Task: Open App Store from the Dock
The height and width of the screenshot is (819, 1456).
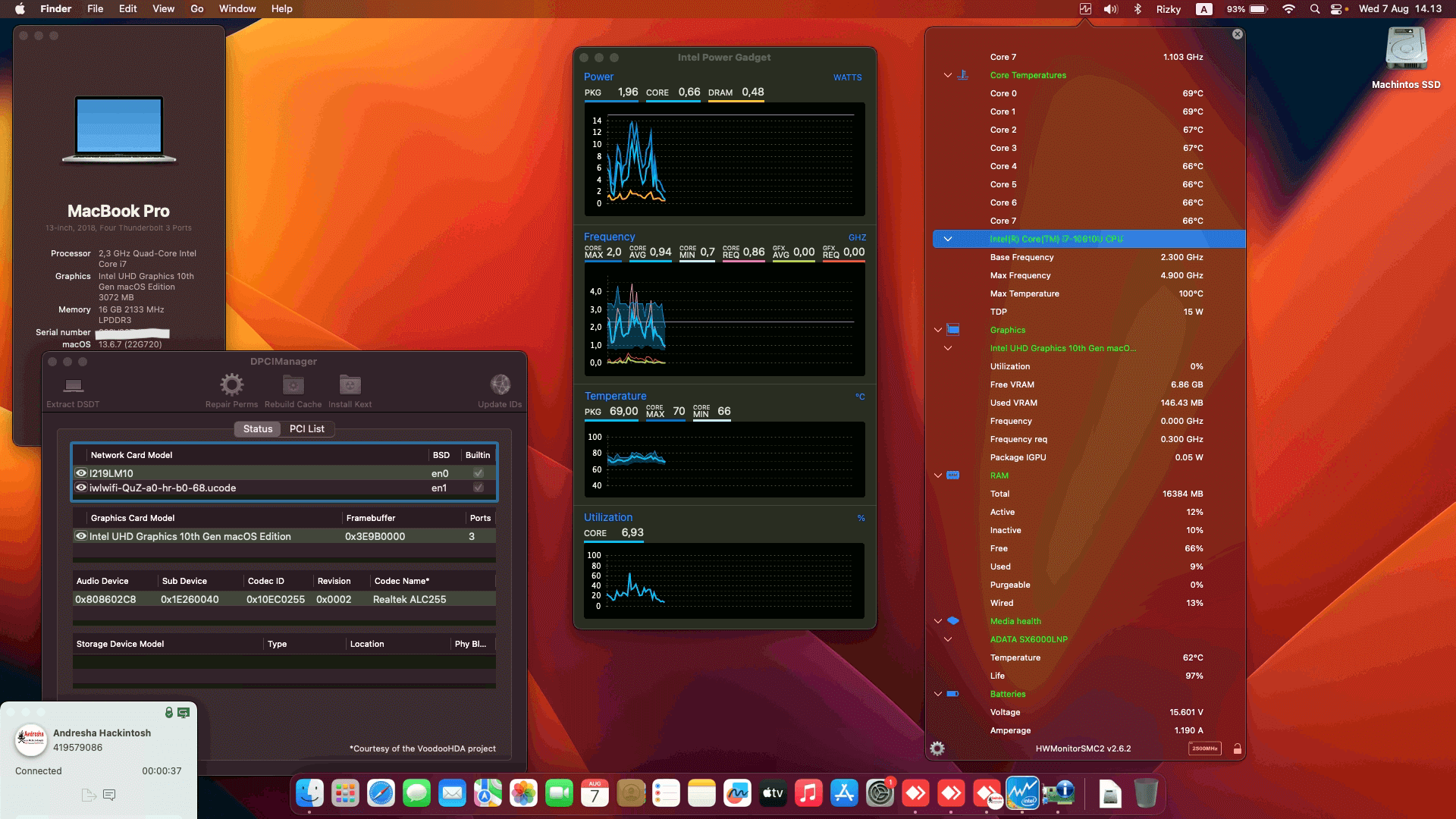Action: click(844, 793)
